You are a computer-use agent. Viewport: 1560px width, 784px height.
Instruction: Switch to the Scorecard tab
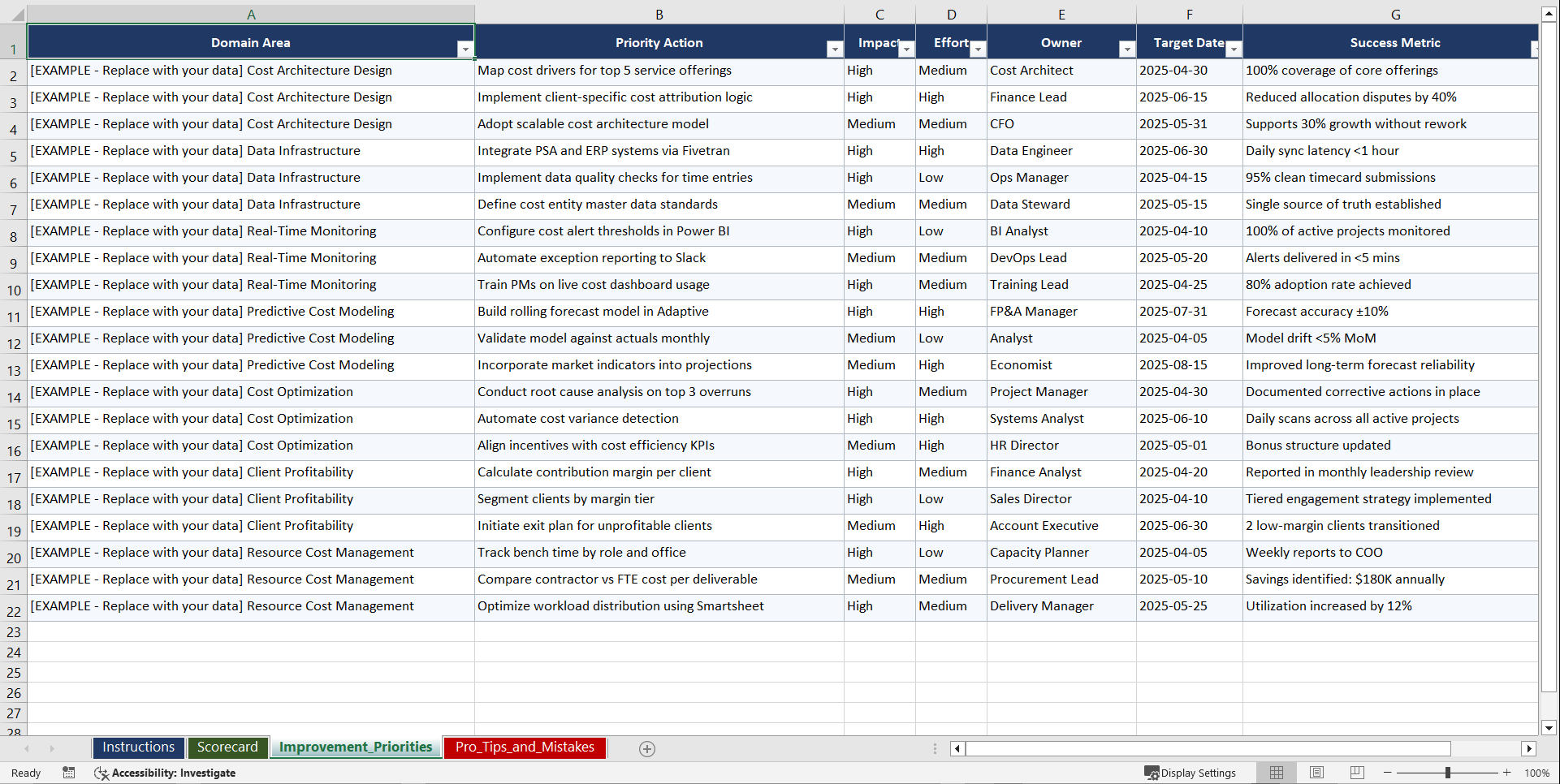227,747
